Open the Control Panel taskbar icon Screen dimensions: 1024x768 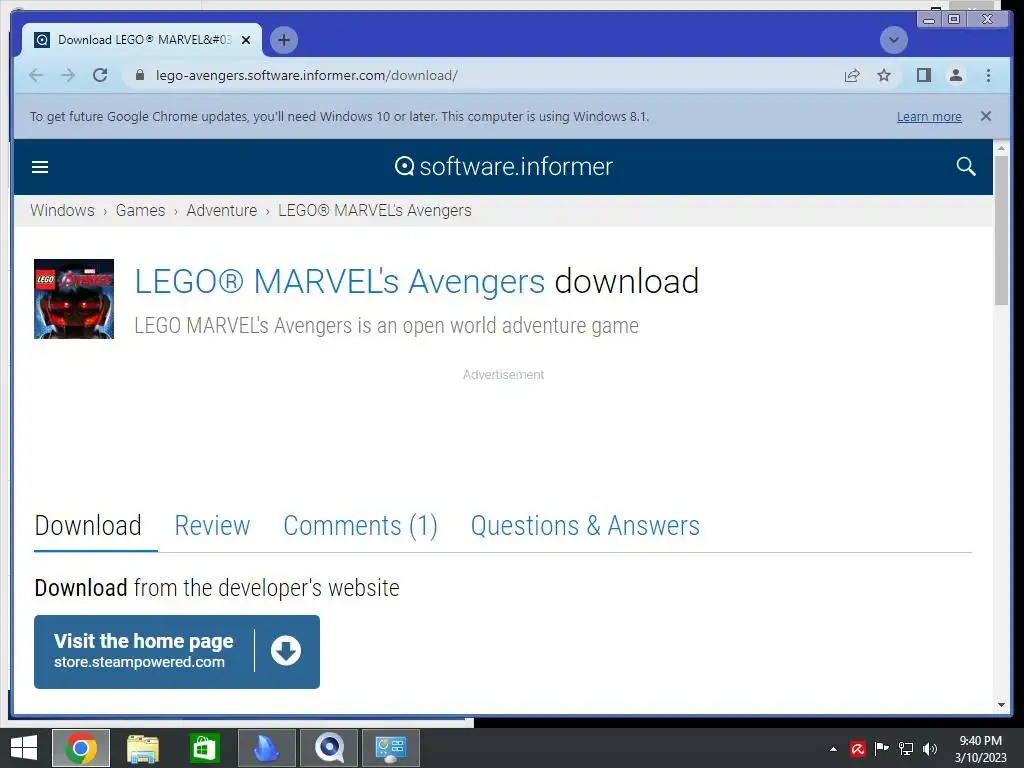(x=391, y=748)
